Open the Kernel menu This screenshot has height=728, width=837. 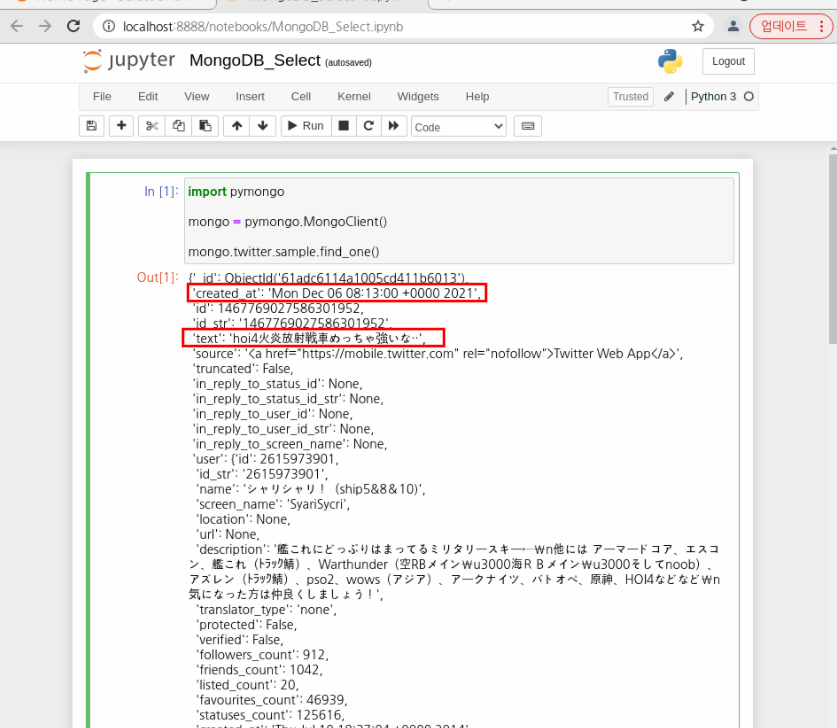pos(353,97)
